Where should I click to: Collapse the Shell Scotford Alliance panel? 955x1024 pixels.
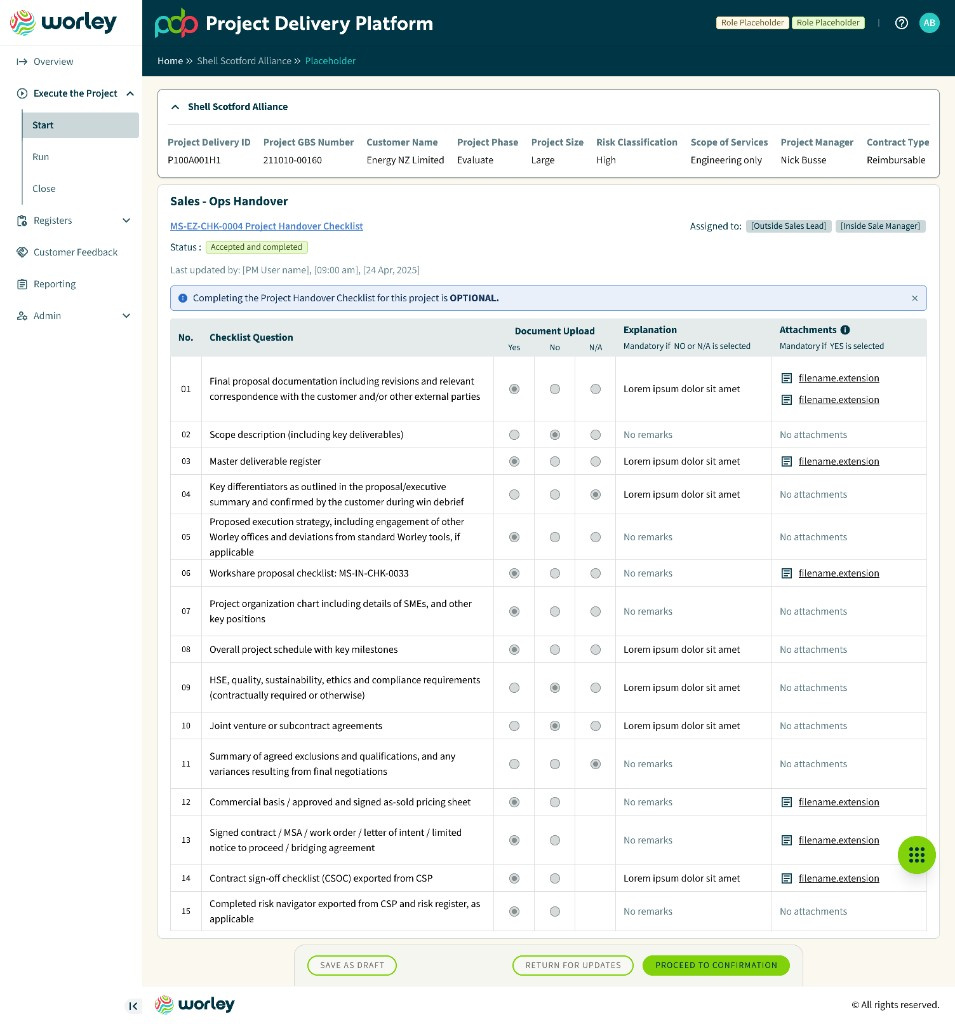tap(175, 107)
